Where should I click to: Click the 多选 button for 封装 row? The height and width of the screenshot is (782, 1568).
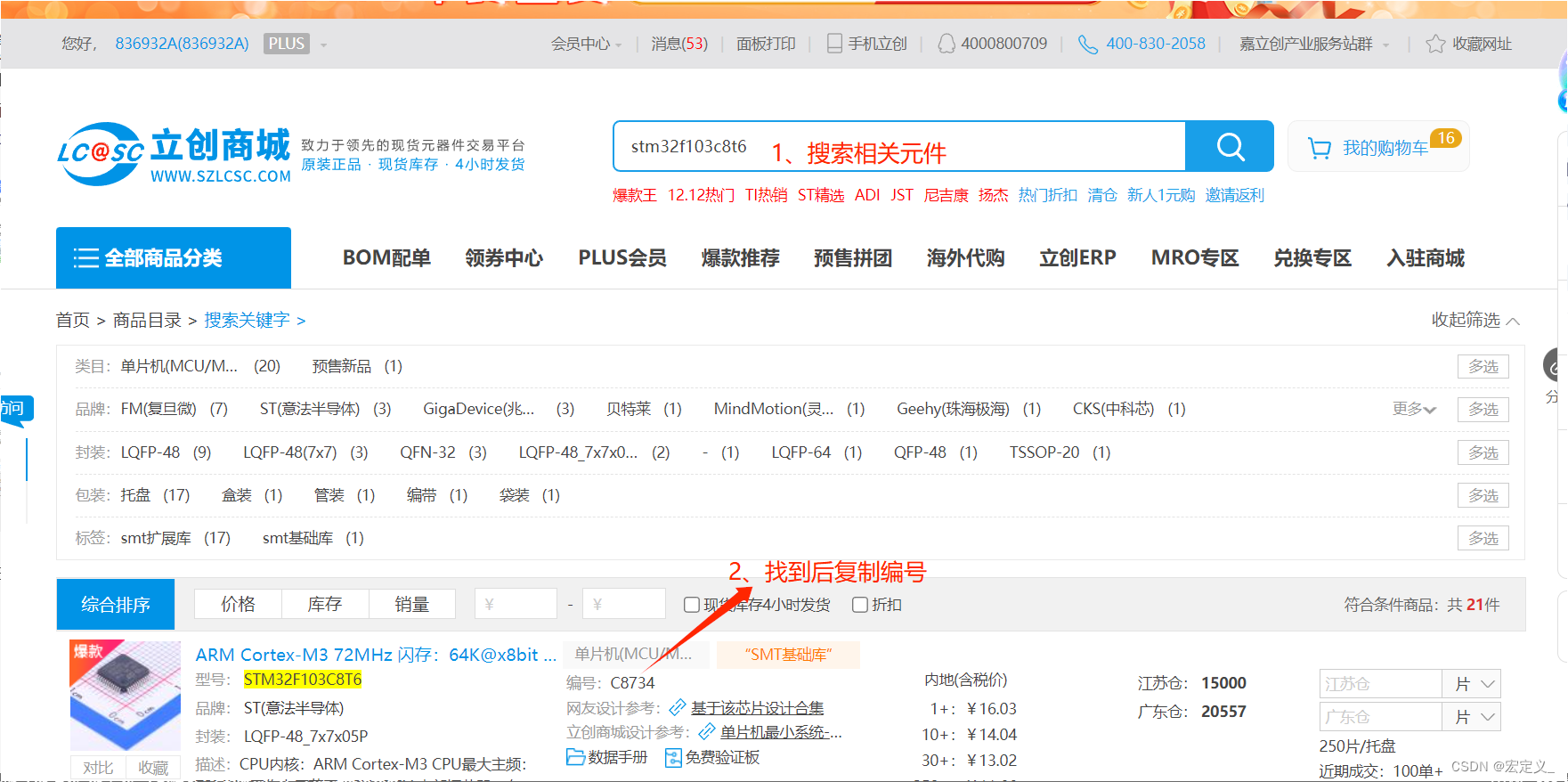click(1483, 452)
